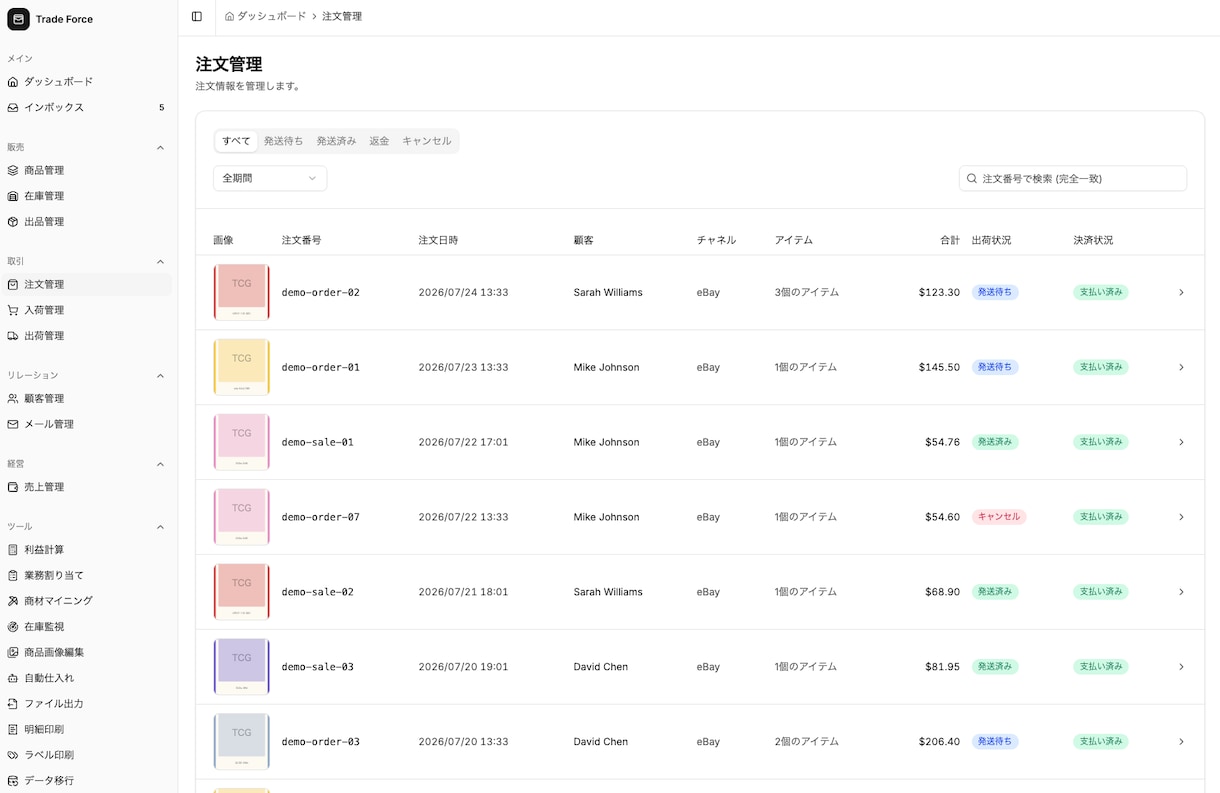Collapse the 販売 sidebar section

point(160,148)
